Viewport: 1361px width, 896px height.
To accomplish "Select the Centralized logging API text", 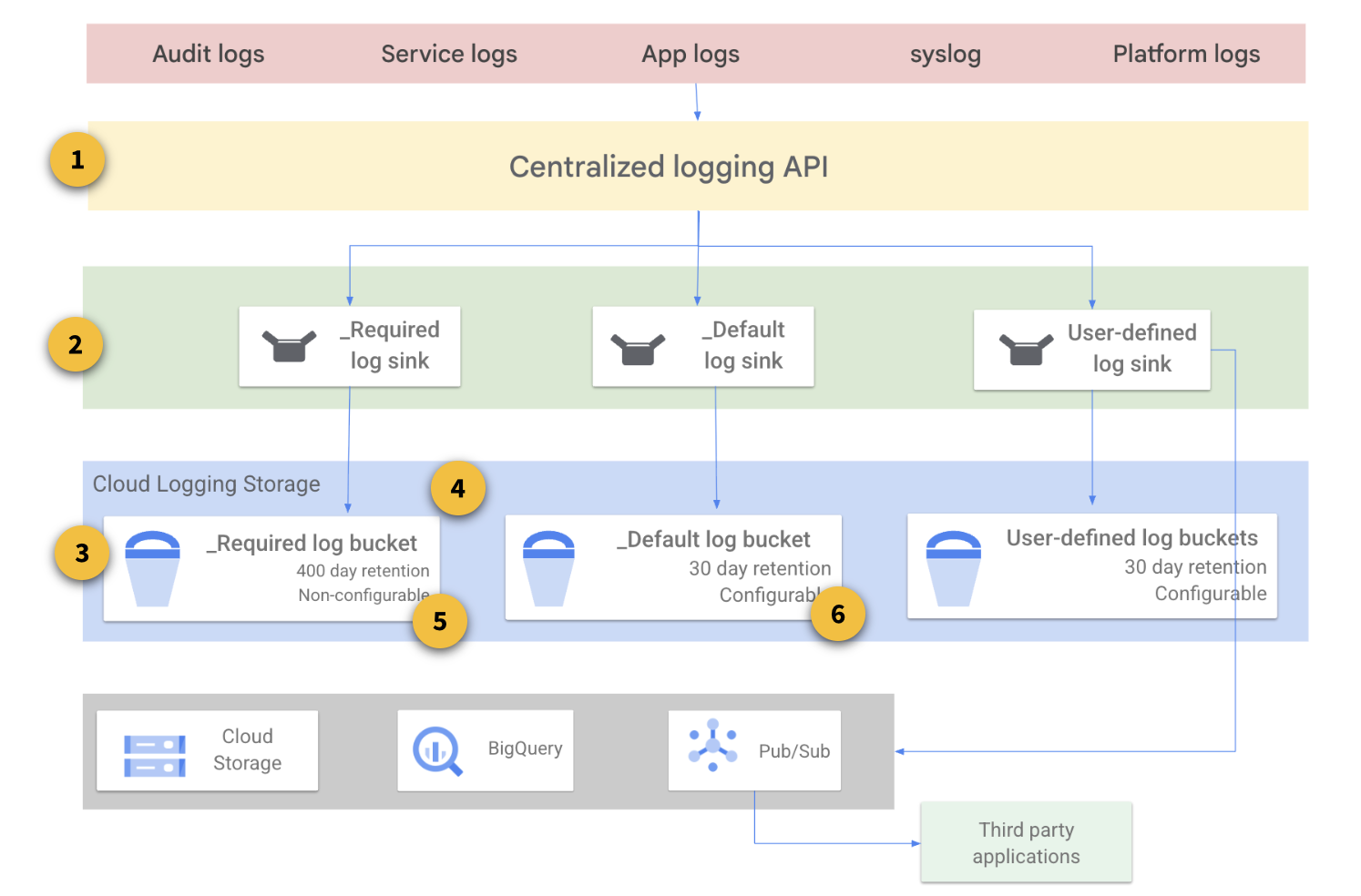I will 668,167.
